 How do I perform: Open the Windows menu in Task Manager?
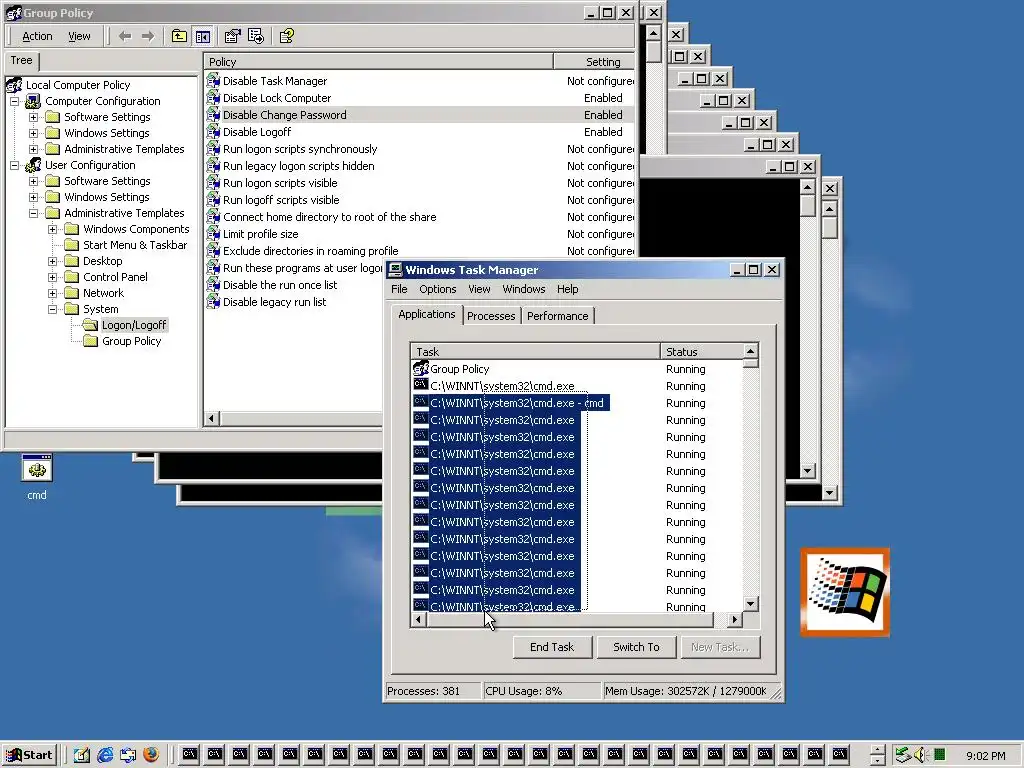coord(524,289)
